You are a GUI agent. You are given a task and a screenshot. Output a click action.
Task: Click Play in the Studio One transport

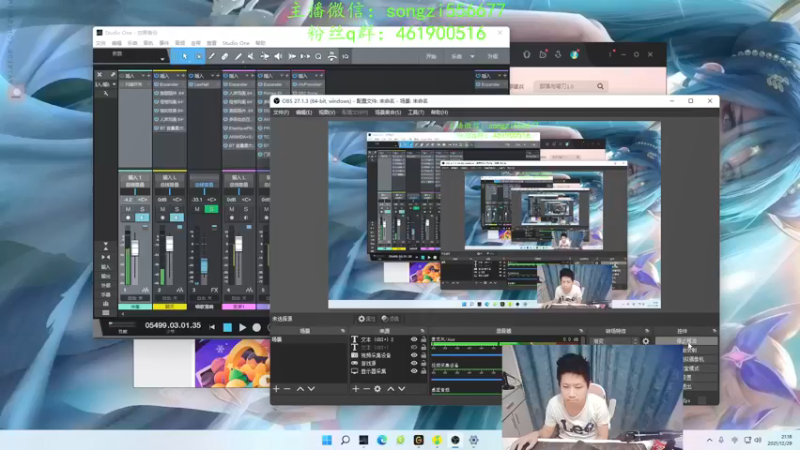pos(242,328)
